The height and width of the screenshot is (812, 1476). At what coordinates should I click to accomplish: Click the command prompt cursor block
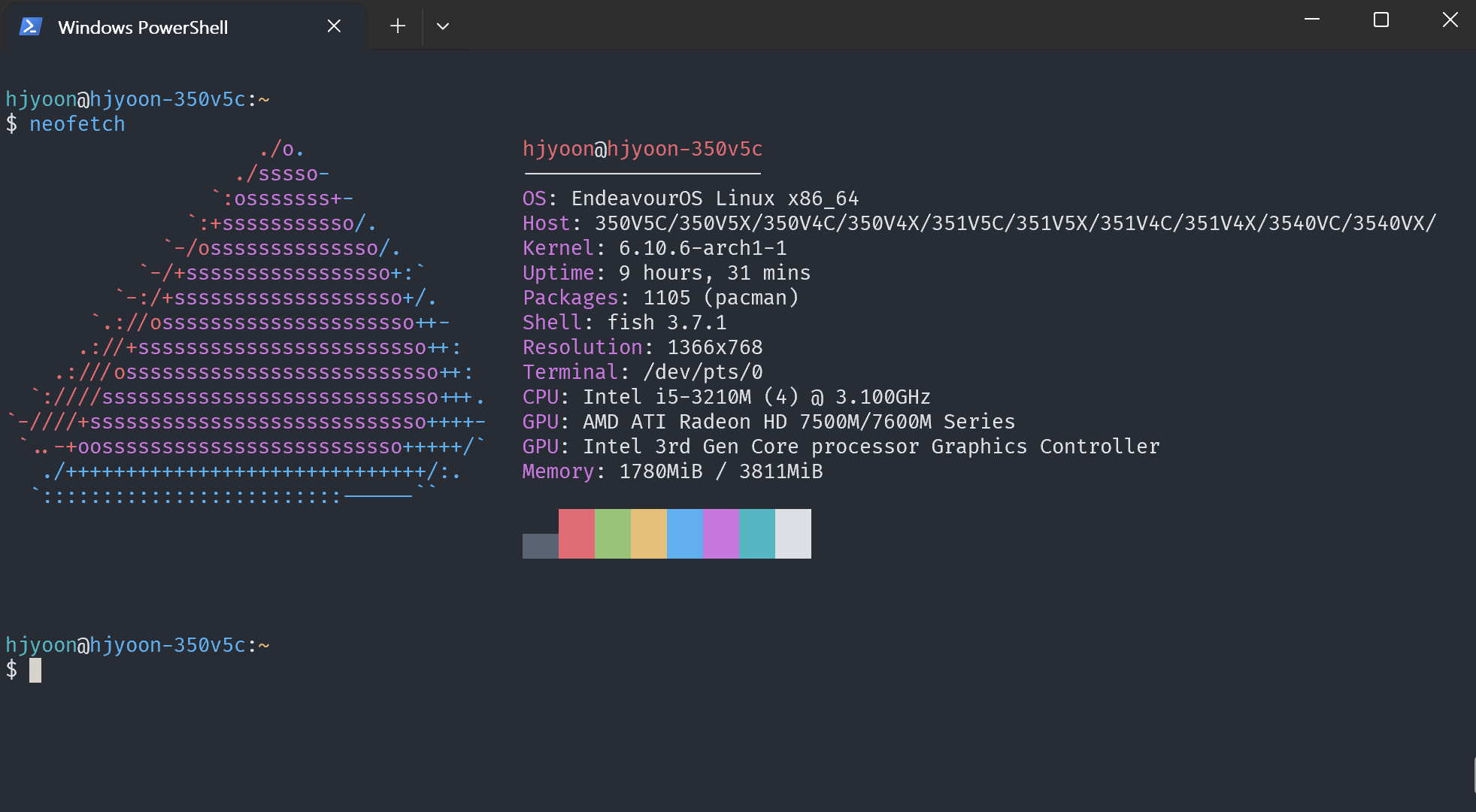click(x=35, y=670)
